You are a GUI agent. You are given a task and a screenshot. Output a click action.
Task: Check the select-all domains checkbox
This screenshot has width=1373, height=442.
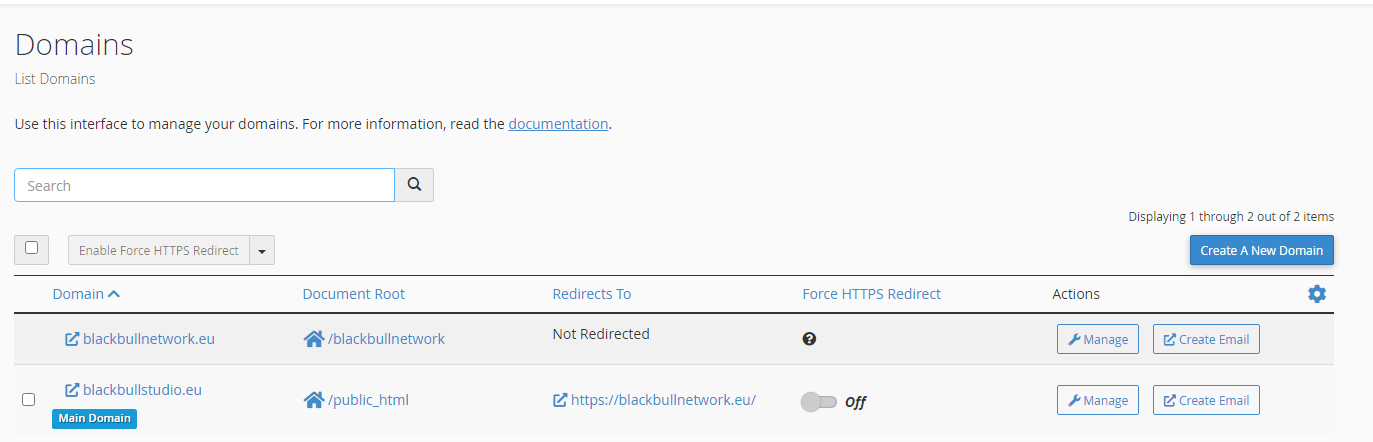pyautogui.click(x=31, y=248)
